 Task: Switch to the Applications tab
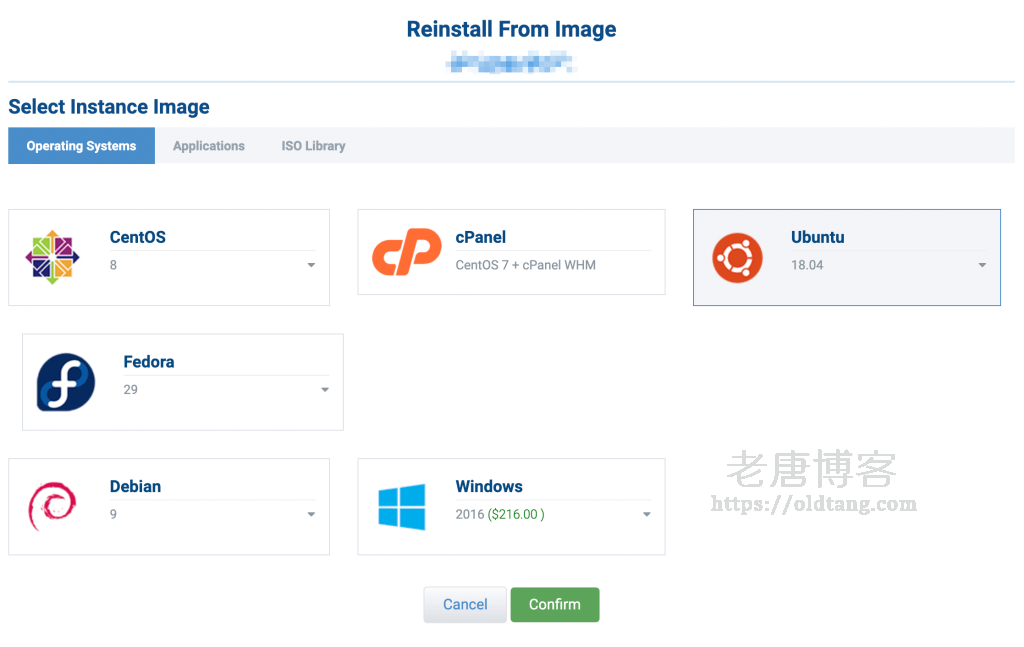coord(208,146)
